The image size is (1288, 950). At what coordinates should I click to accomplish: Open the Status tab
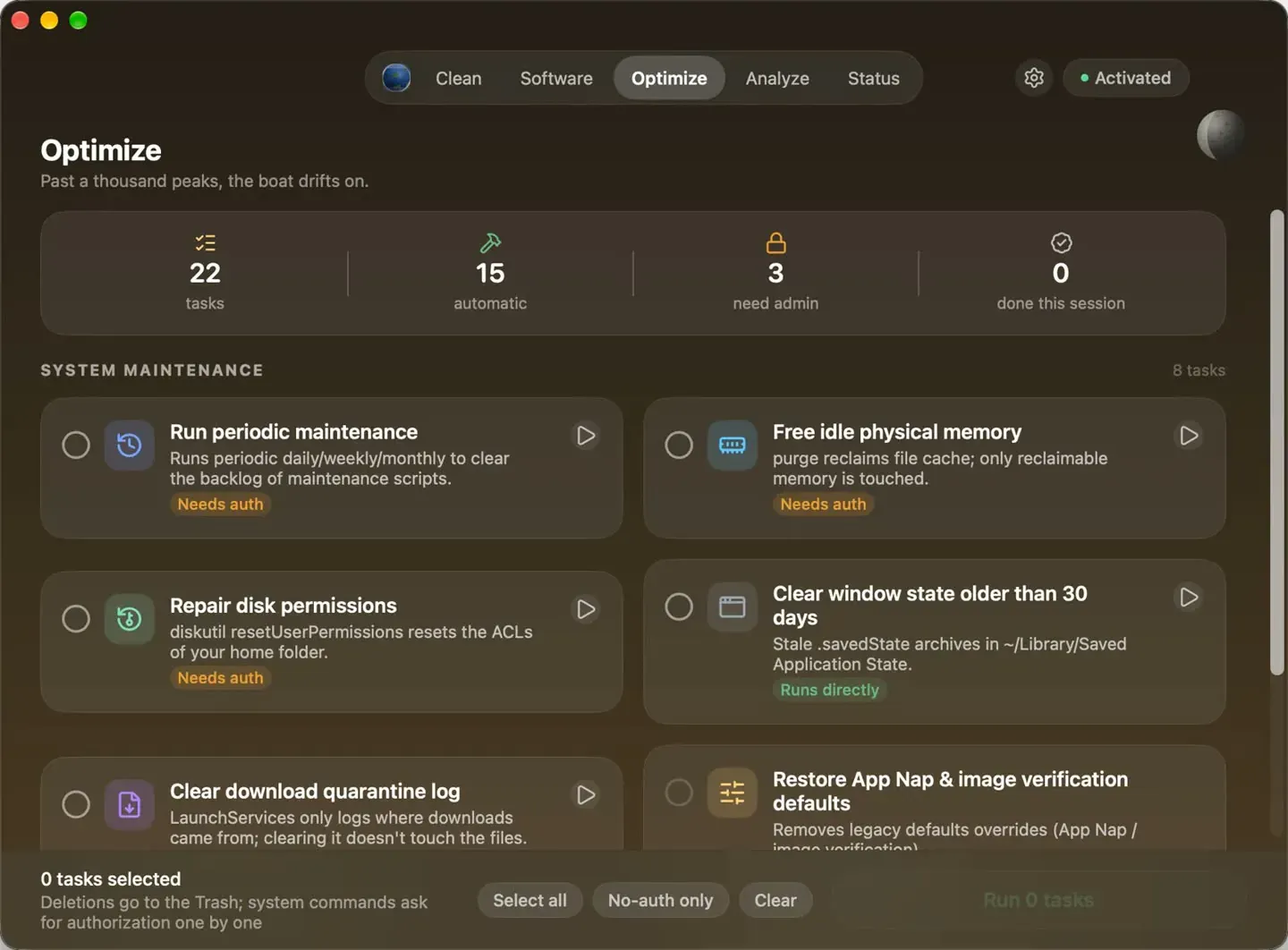click(x=874, y=78)
